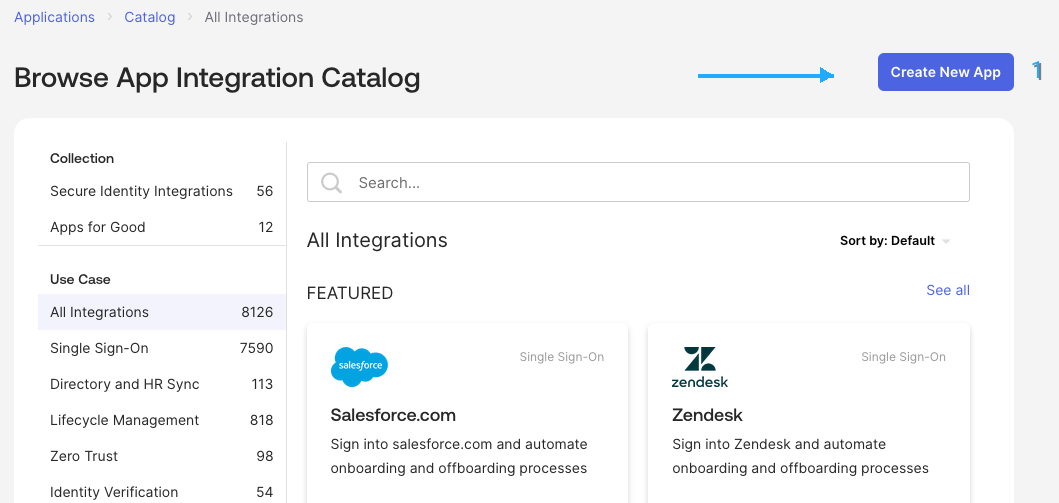Click the All Integrations breadcrumb text
This screenshot has height=503, width=1059.
[x=254, y=18]
